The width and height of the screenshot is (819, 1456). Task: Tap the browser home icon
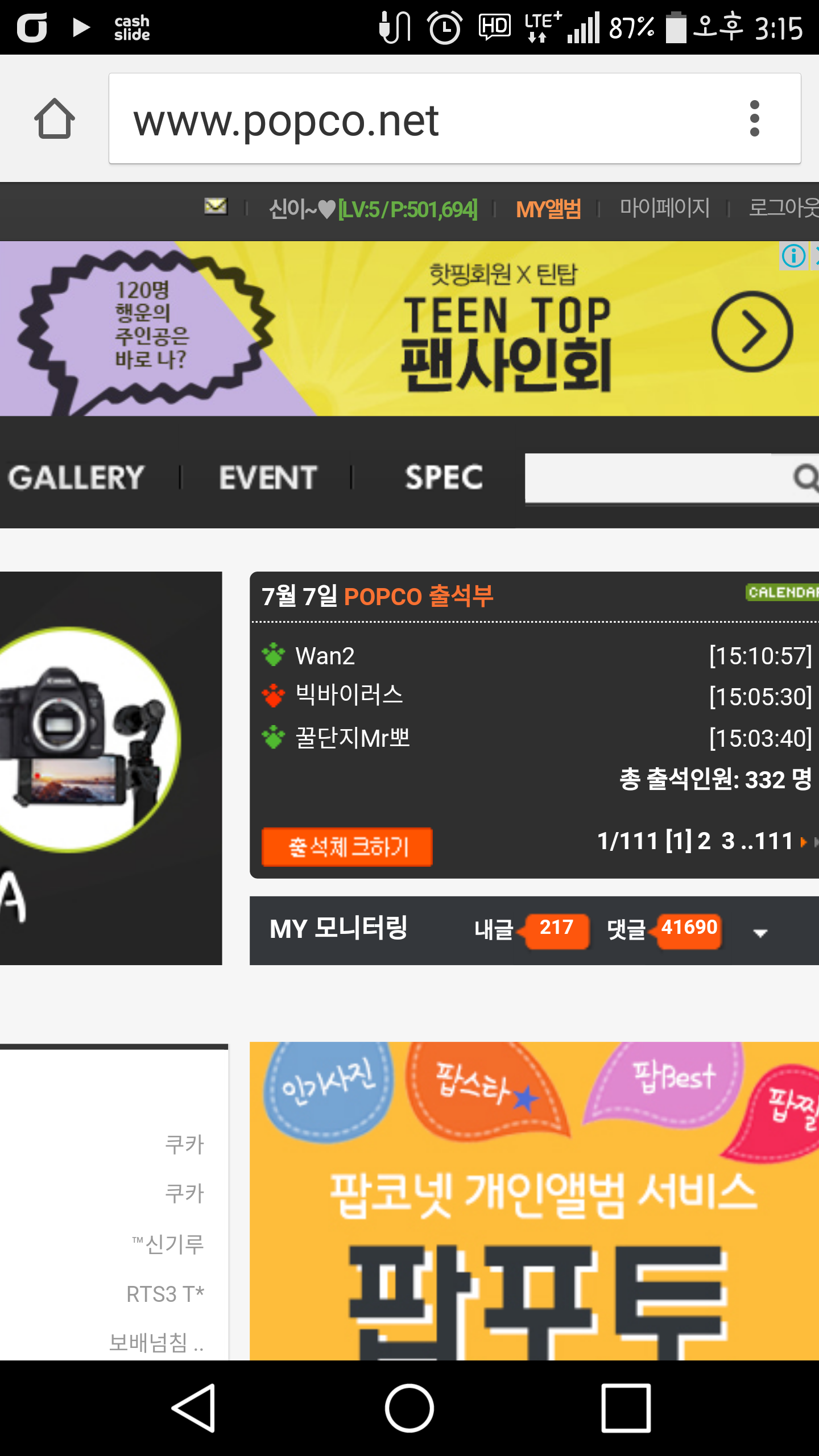(x=54, y=118)
